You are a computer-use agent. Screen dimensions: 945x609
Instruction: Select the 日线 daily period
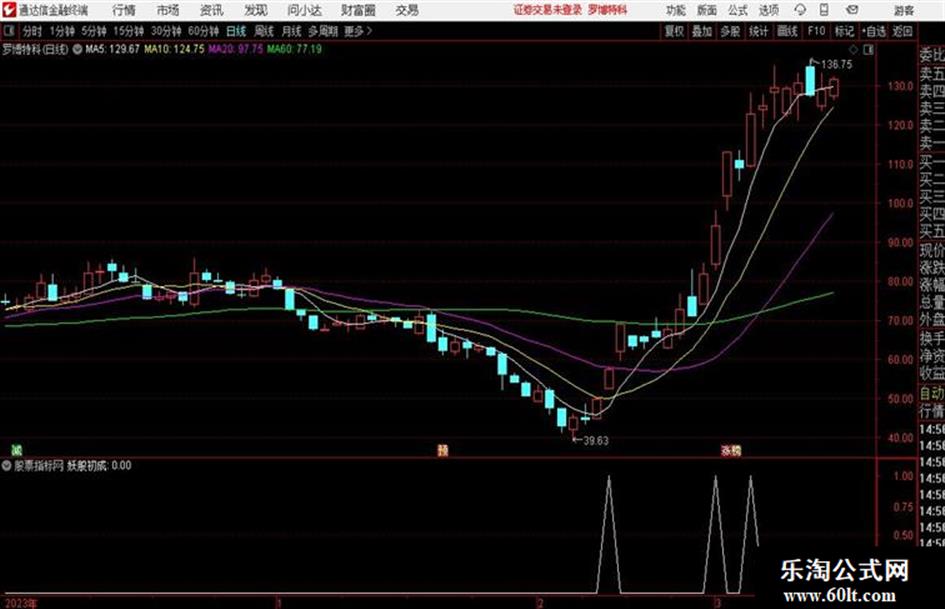(x=236, y=31)
